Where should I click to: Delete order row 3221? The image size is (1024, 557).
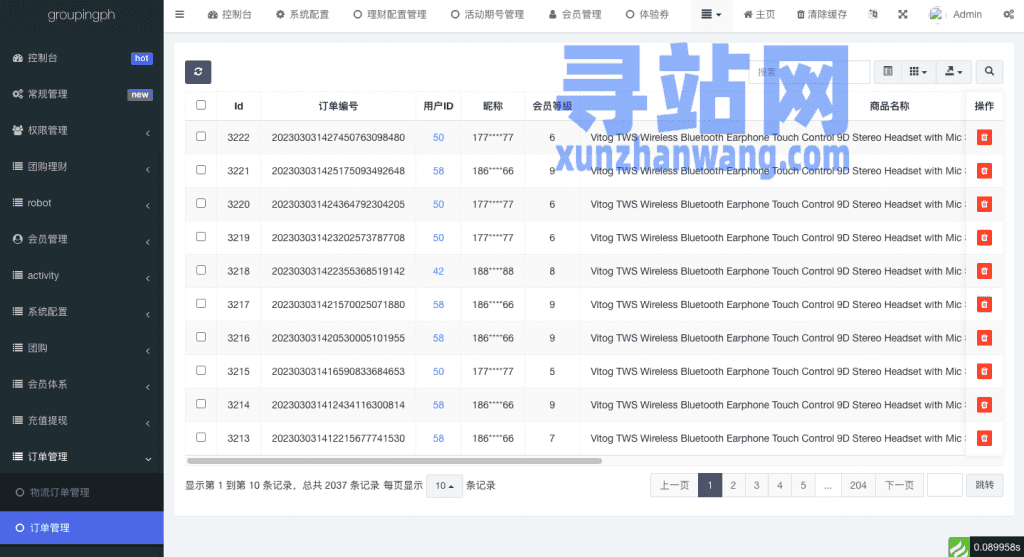tap(984, 170)
